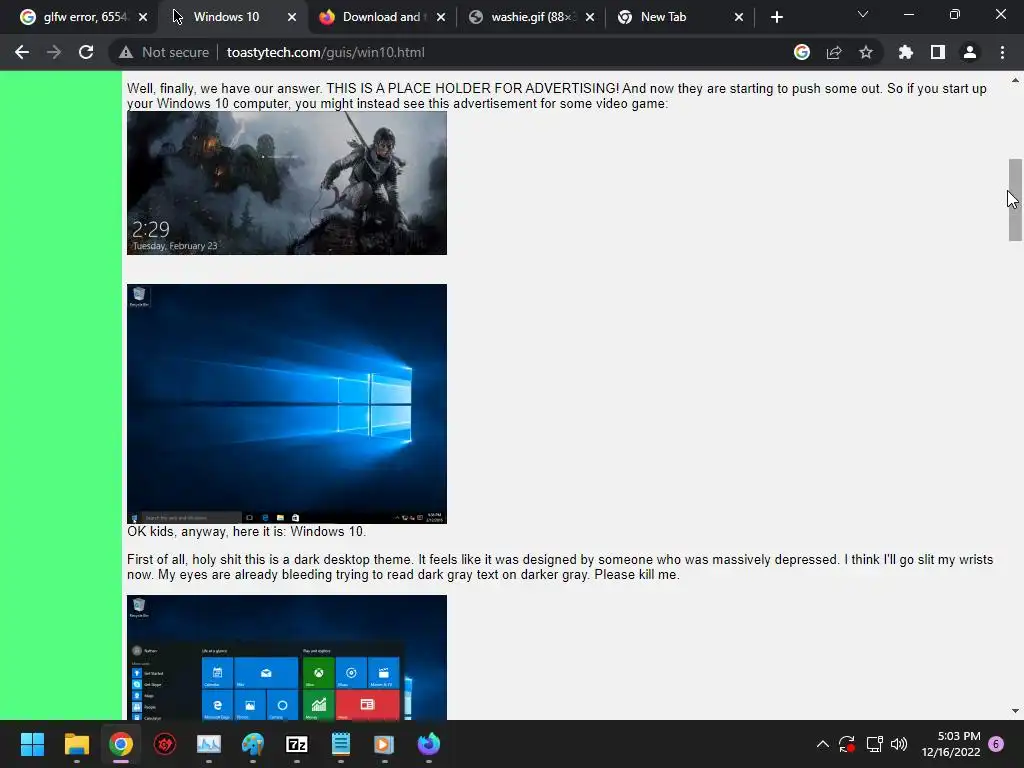Click the Google icon in address bar
Viewport: 1024px width, 768px height.
(x=802, y=52)
